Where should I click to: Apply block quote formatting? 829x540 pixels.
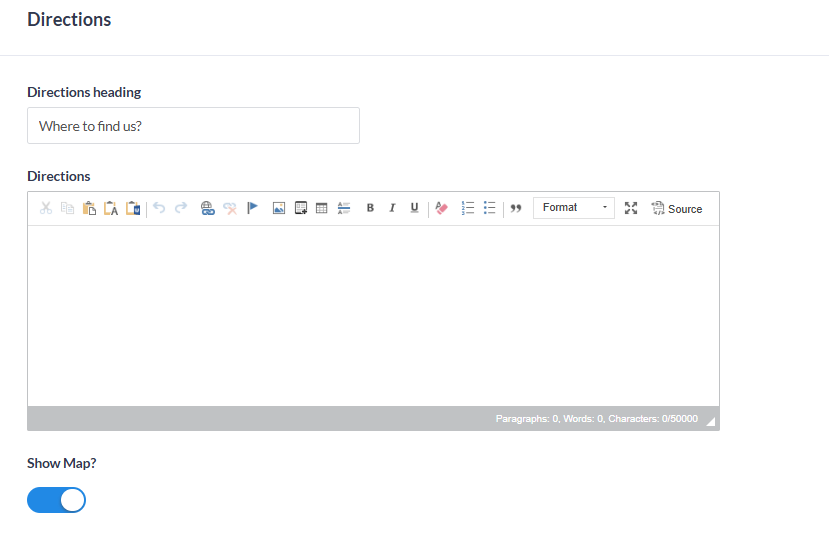(x=516, y=208)
